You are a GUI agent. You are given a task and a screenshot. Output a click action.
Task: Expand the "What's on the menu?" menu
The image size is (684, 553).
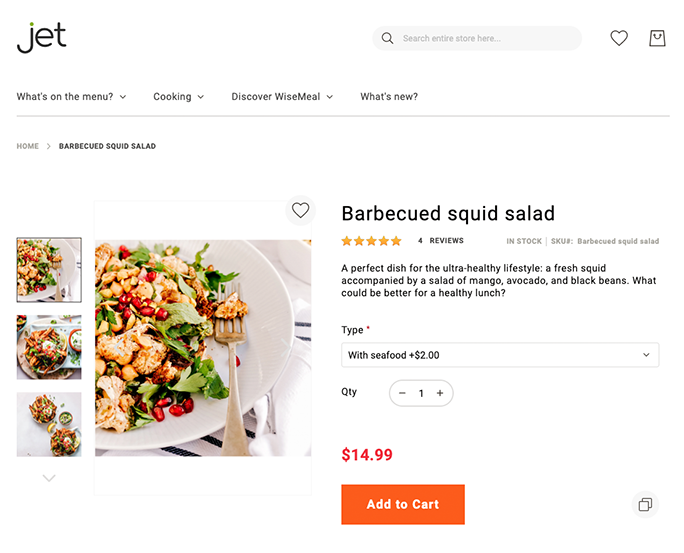(x=71, y=97)
